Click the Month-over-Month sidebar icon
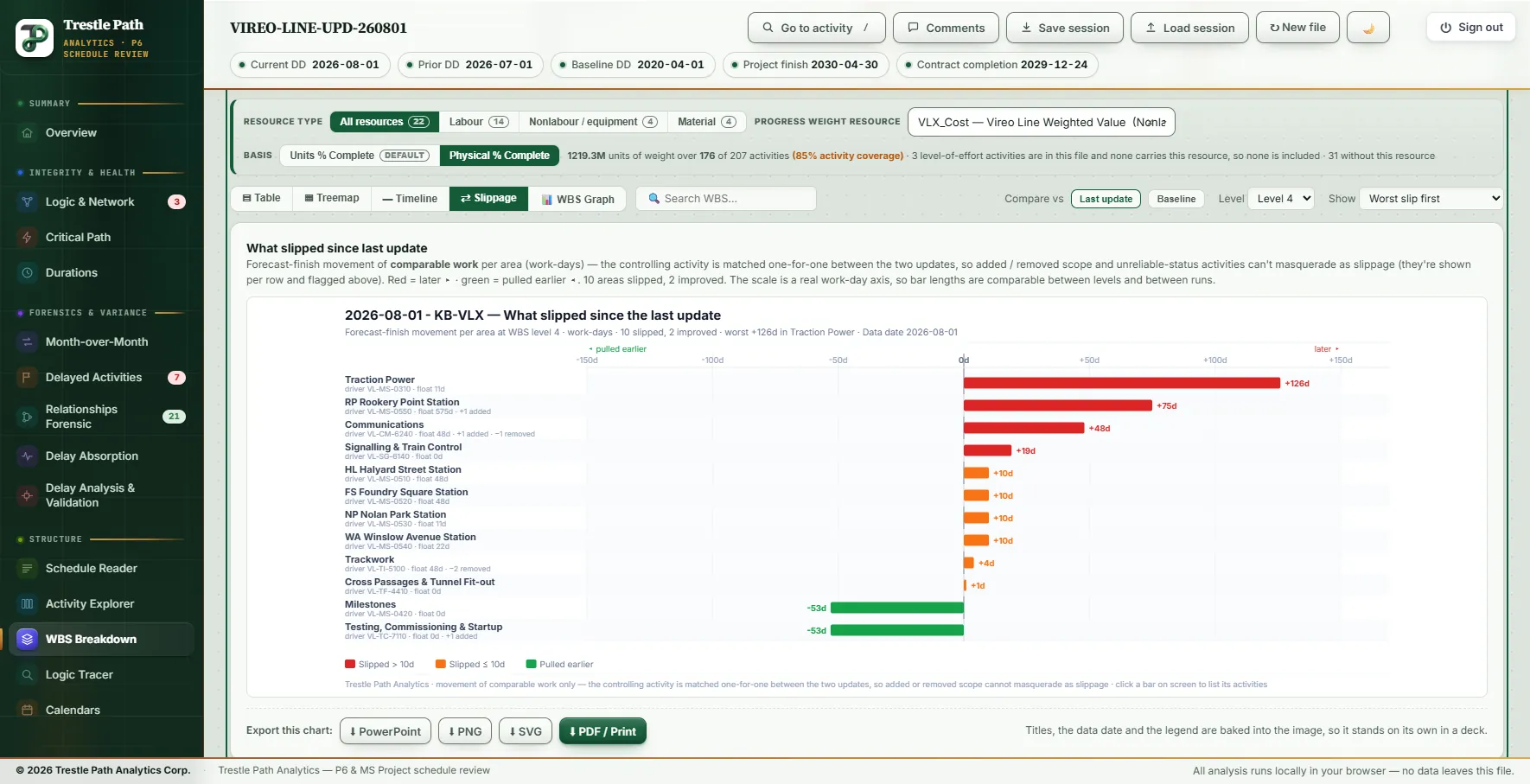 tap(27, 342)
